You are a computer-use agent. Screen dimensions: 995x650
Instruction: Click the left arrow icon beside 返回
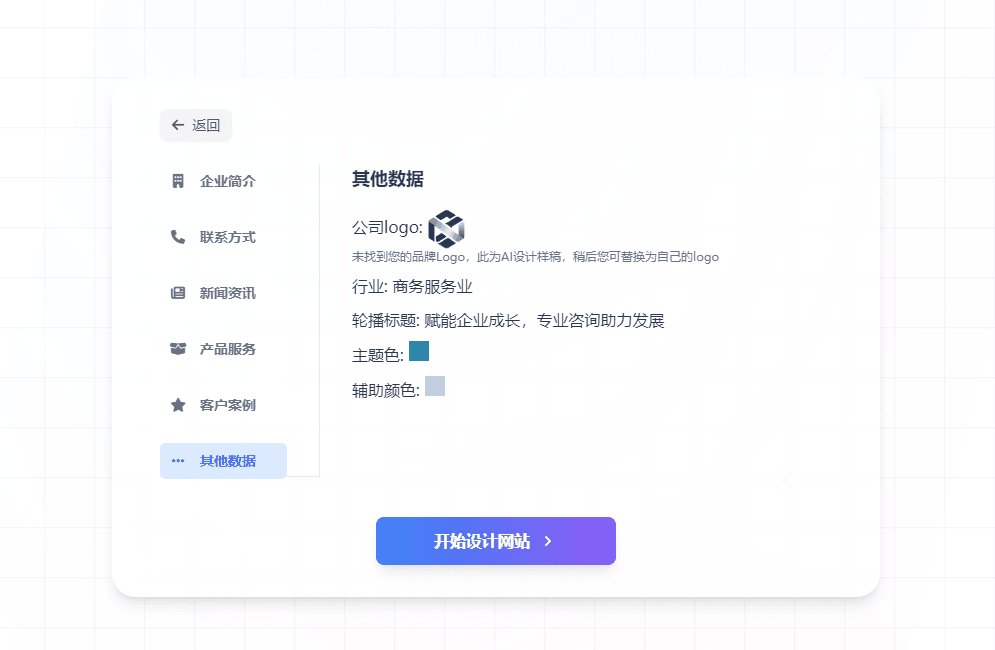[178, 125]
